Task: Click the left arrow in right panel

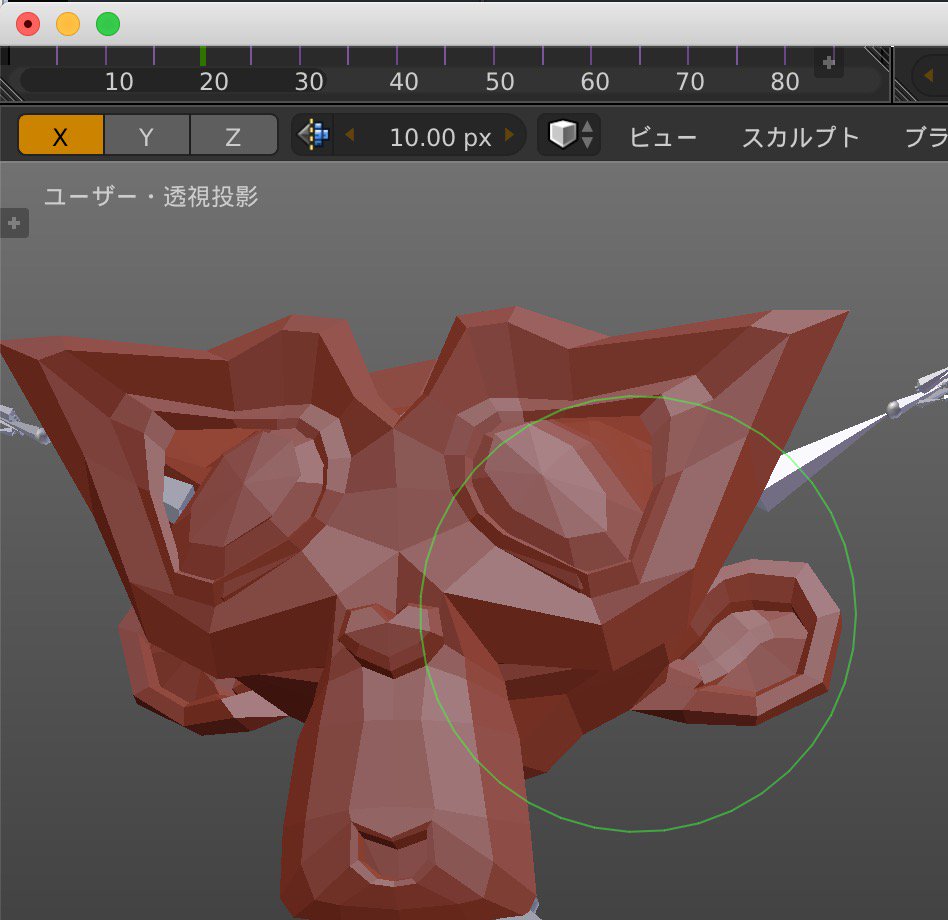Action: 929,76
